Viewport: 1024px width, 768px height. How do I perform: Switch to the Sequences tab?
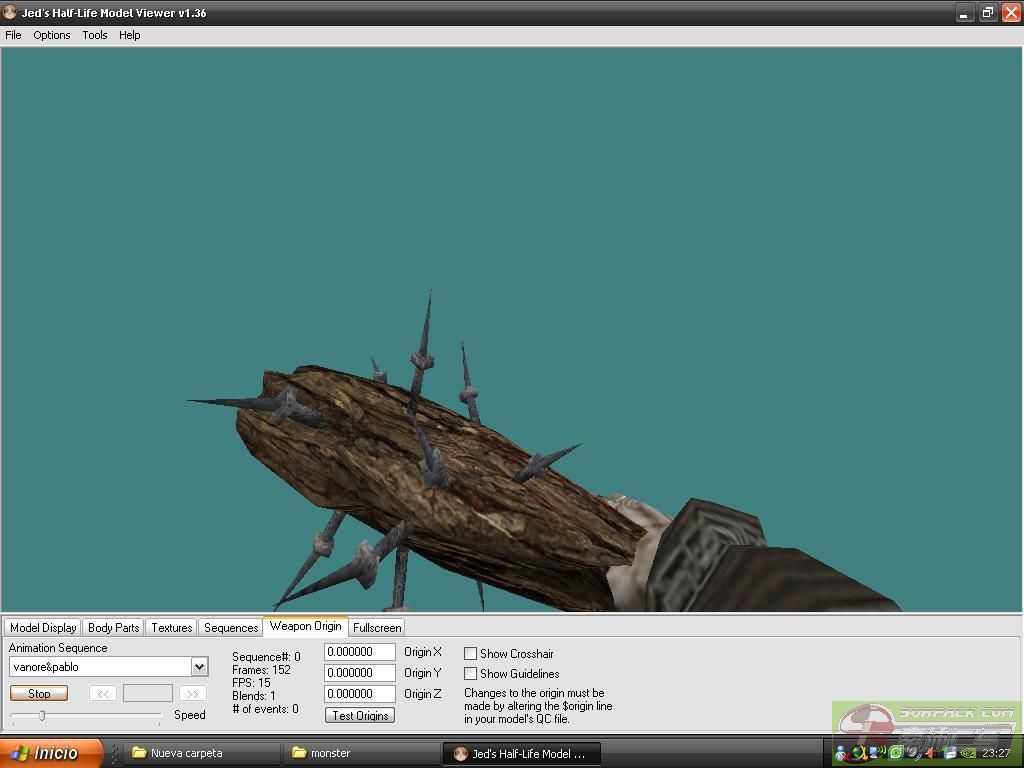click(x=231, y=628)
